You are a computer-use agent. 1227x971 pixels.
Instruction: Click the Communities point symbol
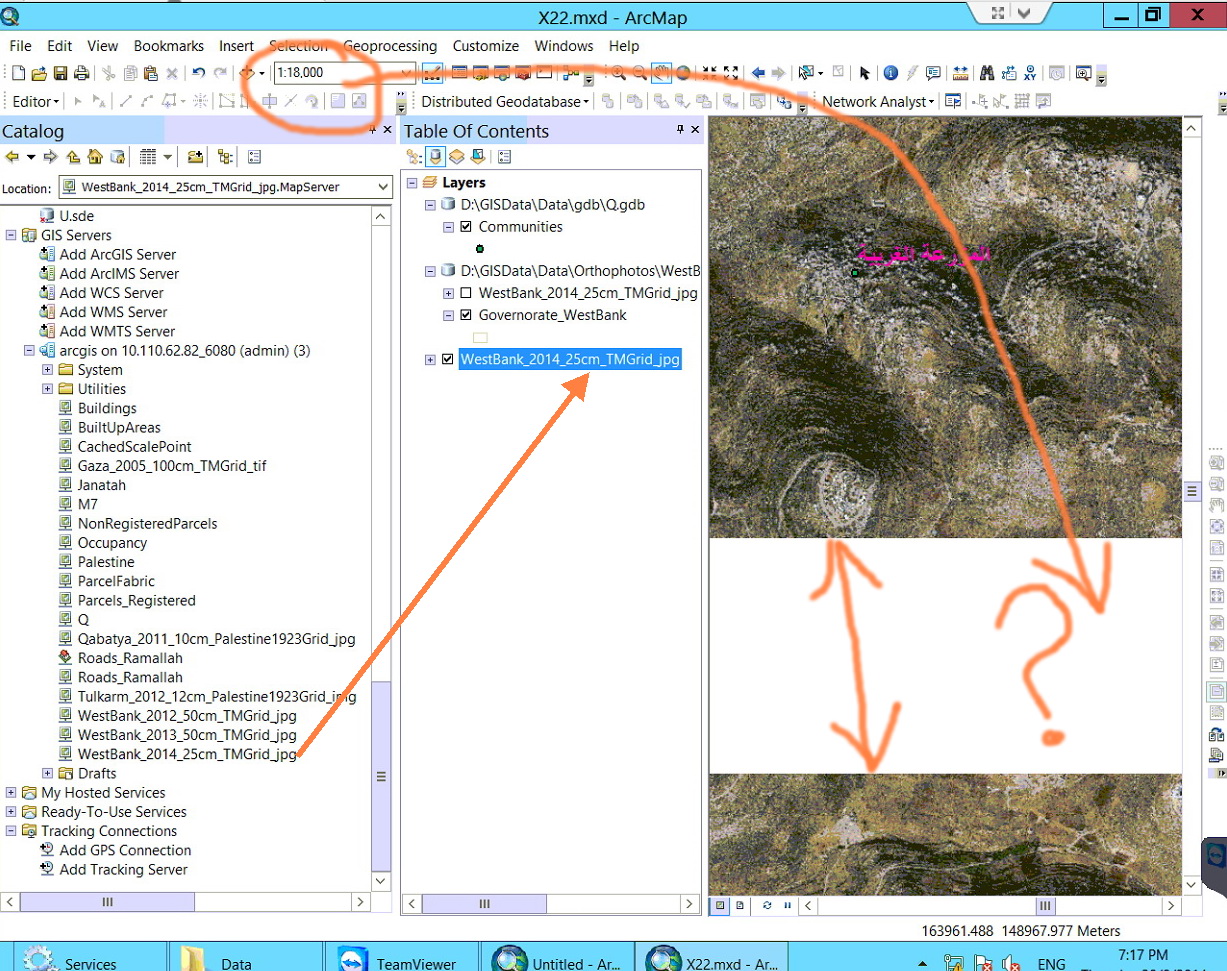tap(480, 248)
